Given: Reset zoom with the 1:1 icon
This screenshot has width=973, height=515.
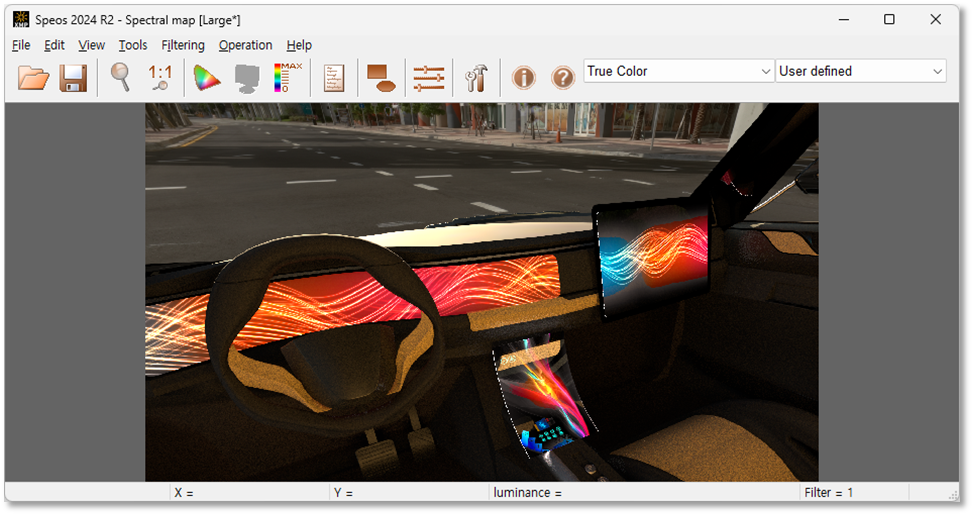Looking at the screenshot, I should (x=160, y=78).
